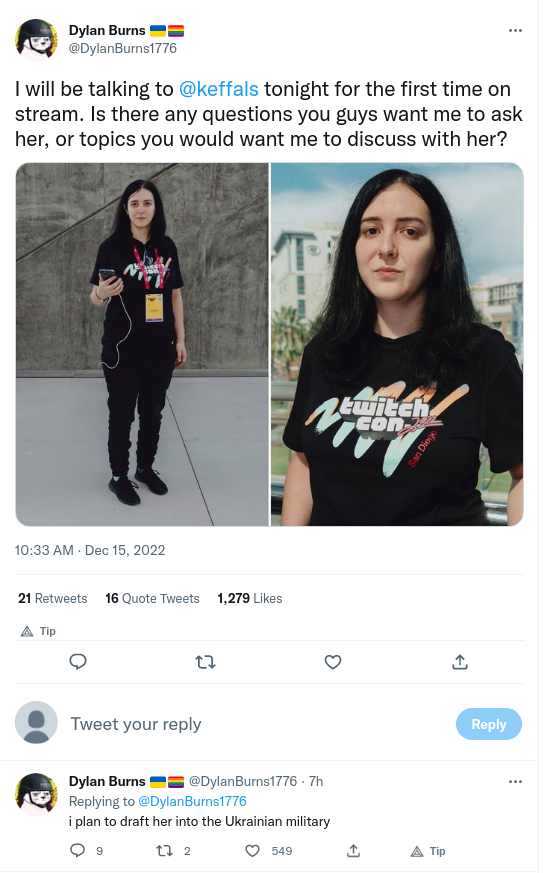This screenshot has width=543, height=873.
Task: Click the reply speech bubble icon under main tweet
Action: coord(78,661)
